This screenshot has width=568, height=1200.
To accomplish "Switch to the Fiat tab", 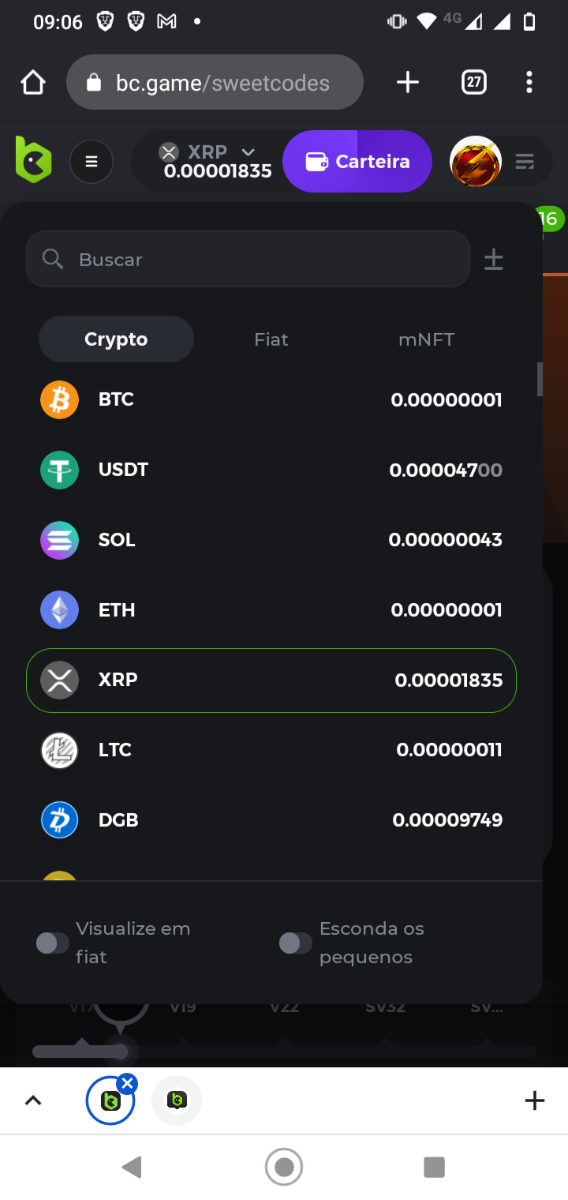I will [x=271, y=339].
